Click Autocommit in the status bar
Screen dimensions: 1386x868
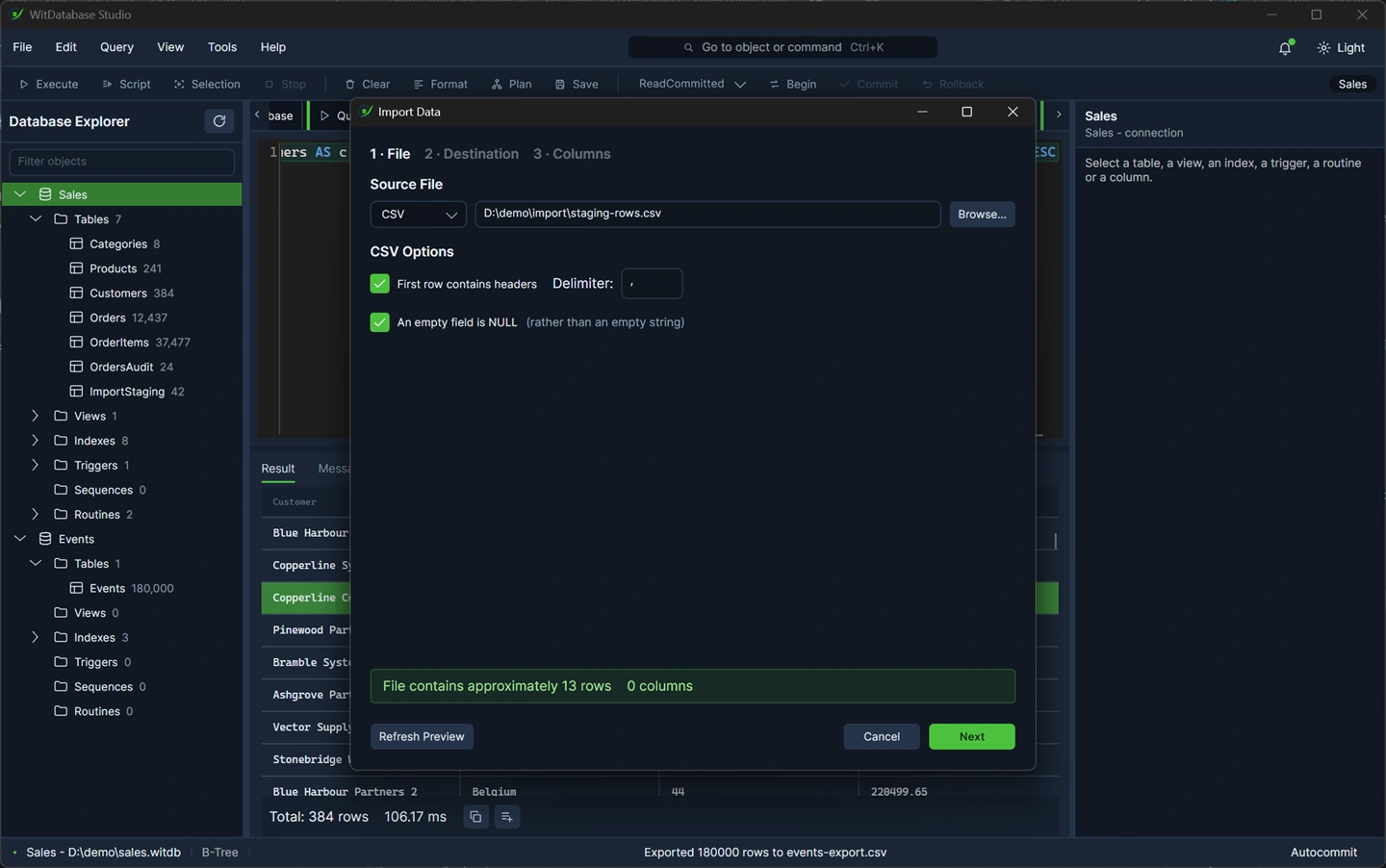click(x=1323, y=853)
